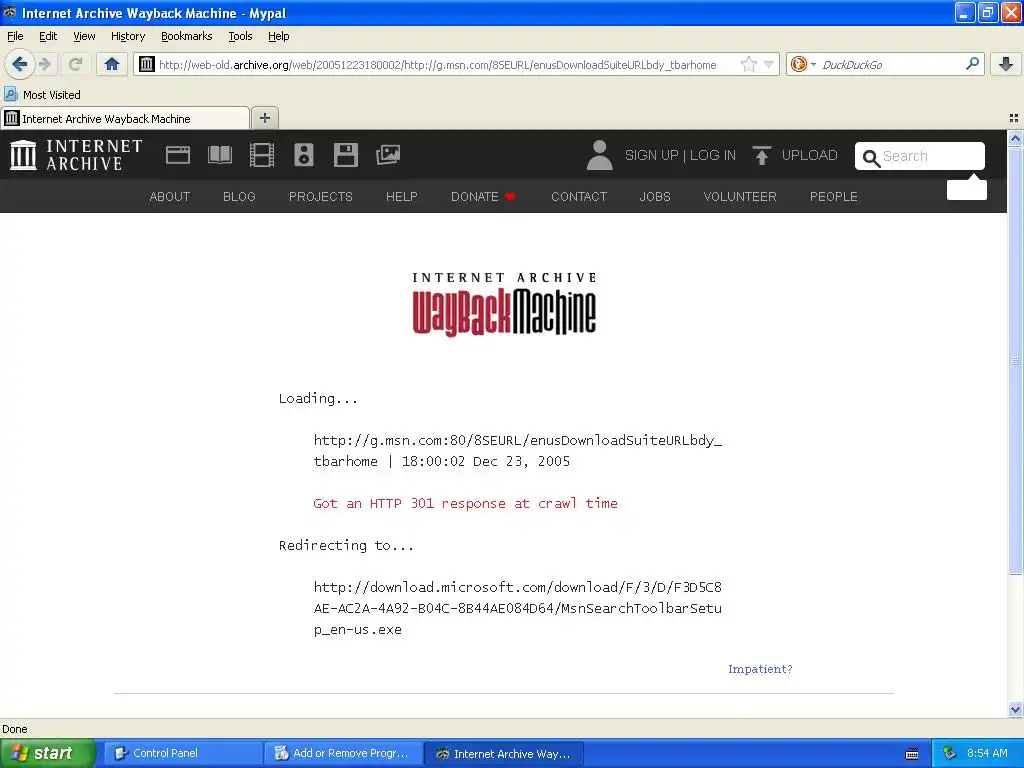Switch to Add or Remove Programs in the taskbar
The image size is (1024, 768).
(344, 753)
